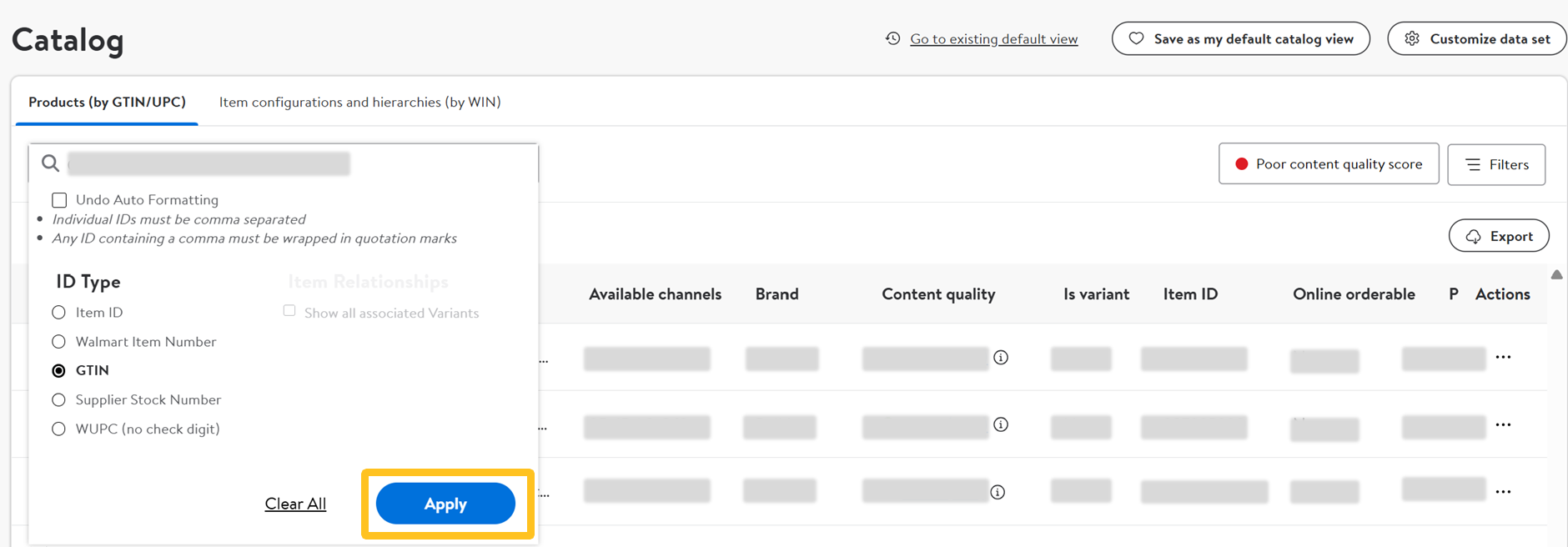Click the history clock icon

point(892,38)
